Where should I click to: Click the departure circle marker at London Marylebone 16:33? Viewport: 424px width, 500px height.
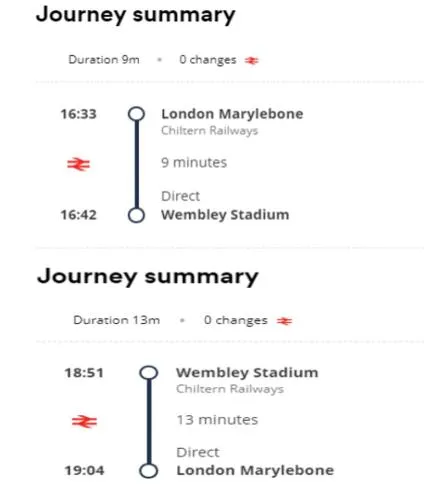click(x=136, y=114)
